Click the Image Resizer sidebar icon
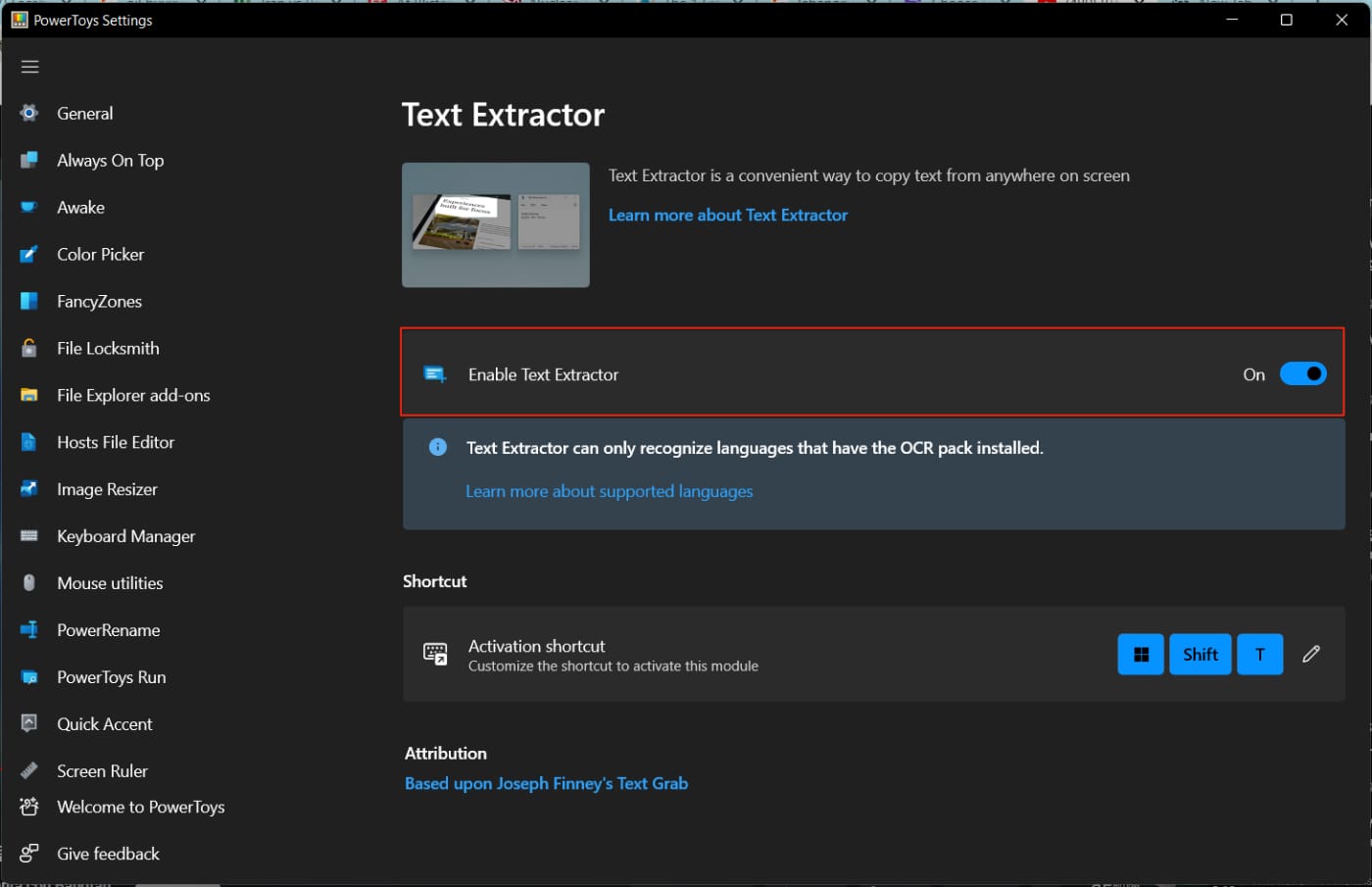This screenshot has width=1372, height=887. coord(29,489)
